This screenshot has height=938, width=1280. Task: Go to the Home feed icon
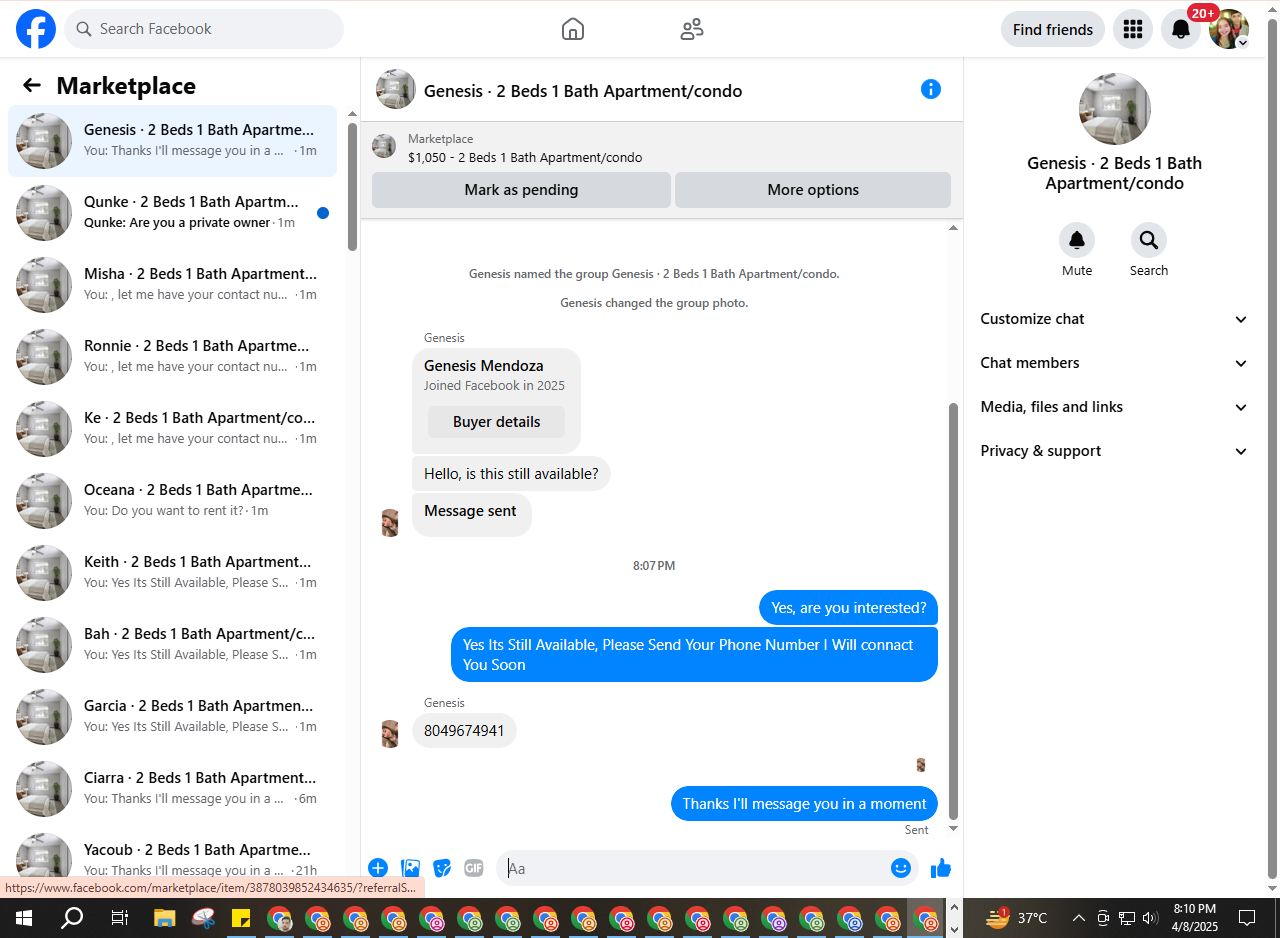click(x=573, y=29)
